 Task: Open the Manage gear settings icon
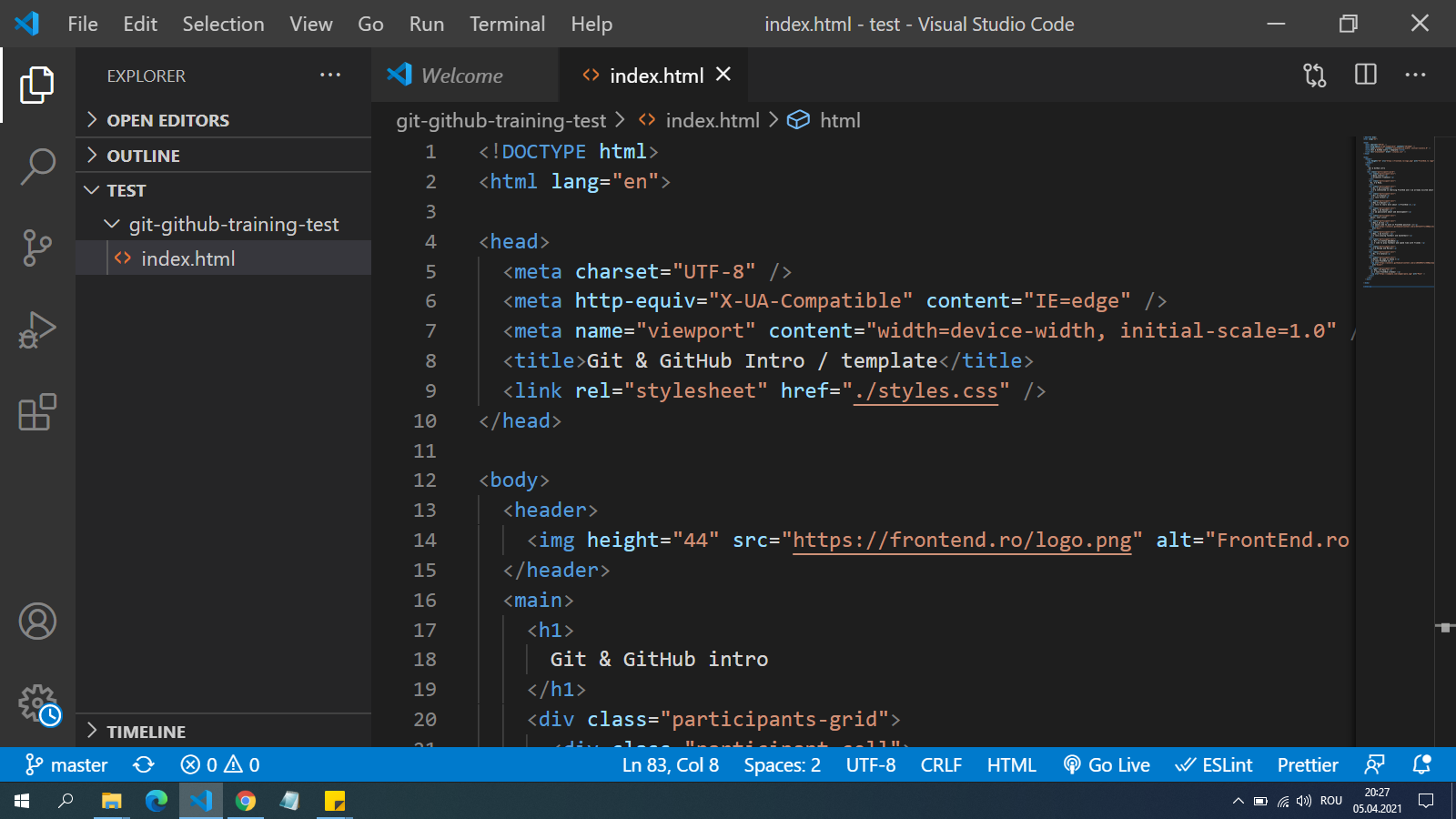37,703
